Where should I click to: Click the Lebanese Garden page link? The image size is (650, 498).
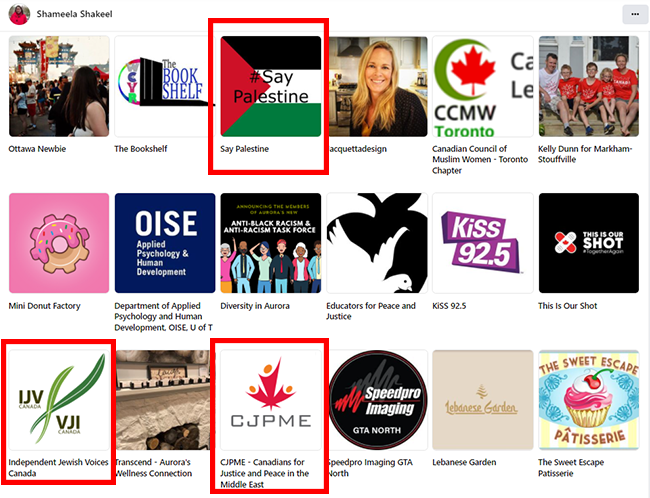click(x=464, y=462)
